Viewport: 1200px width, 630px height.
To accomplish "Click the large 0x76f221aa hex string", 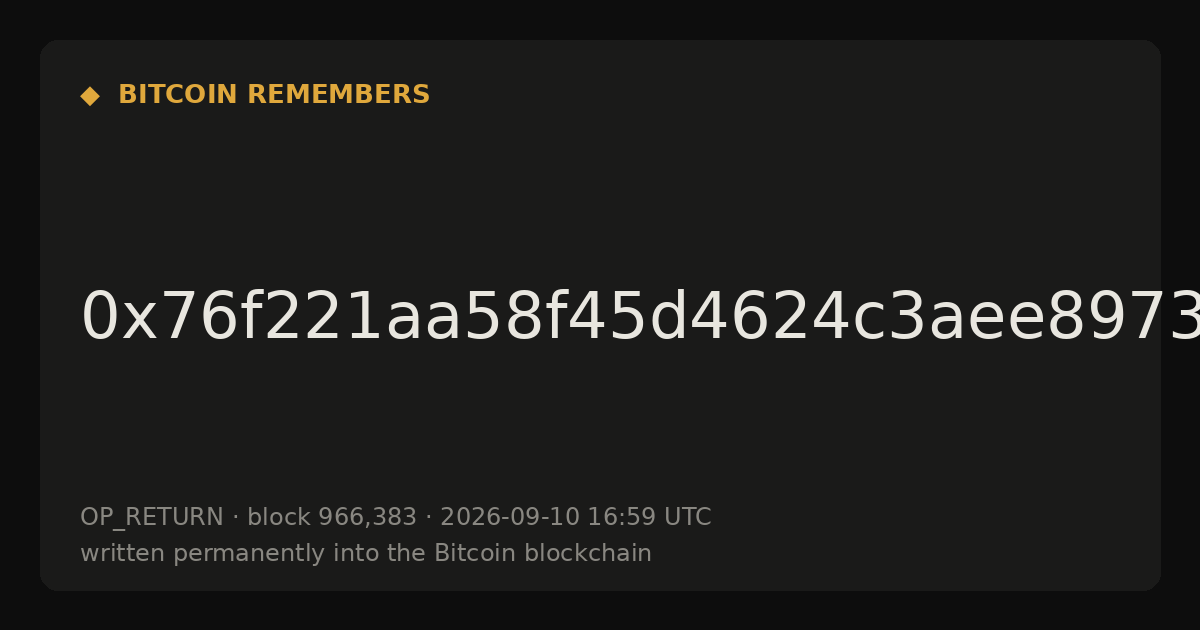I will pos(640,318).
